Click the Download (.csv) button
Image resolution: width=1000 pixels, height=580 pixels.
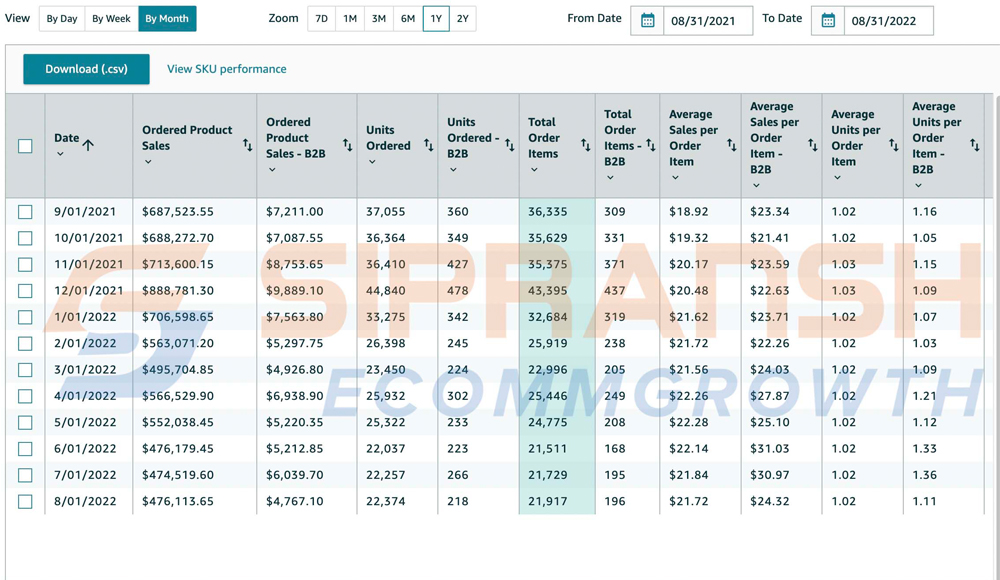86,69
